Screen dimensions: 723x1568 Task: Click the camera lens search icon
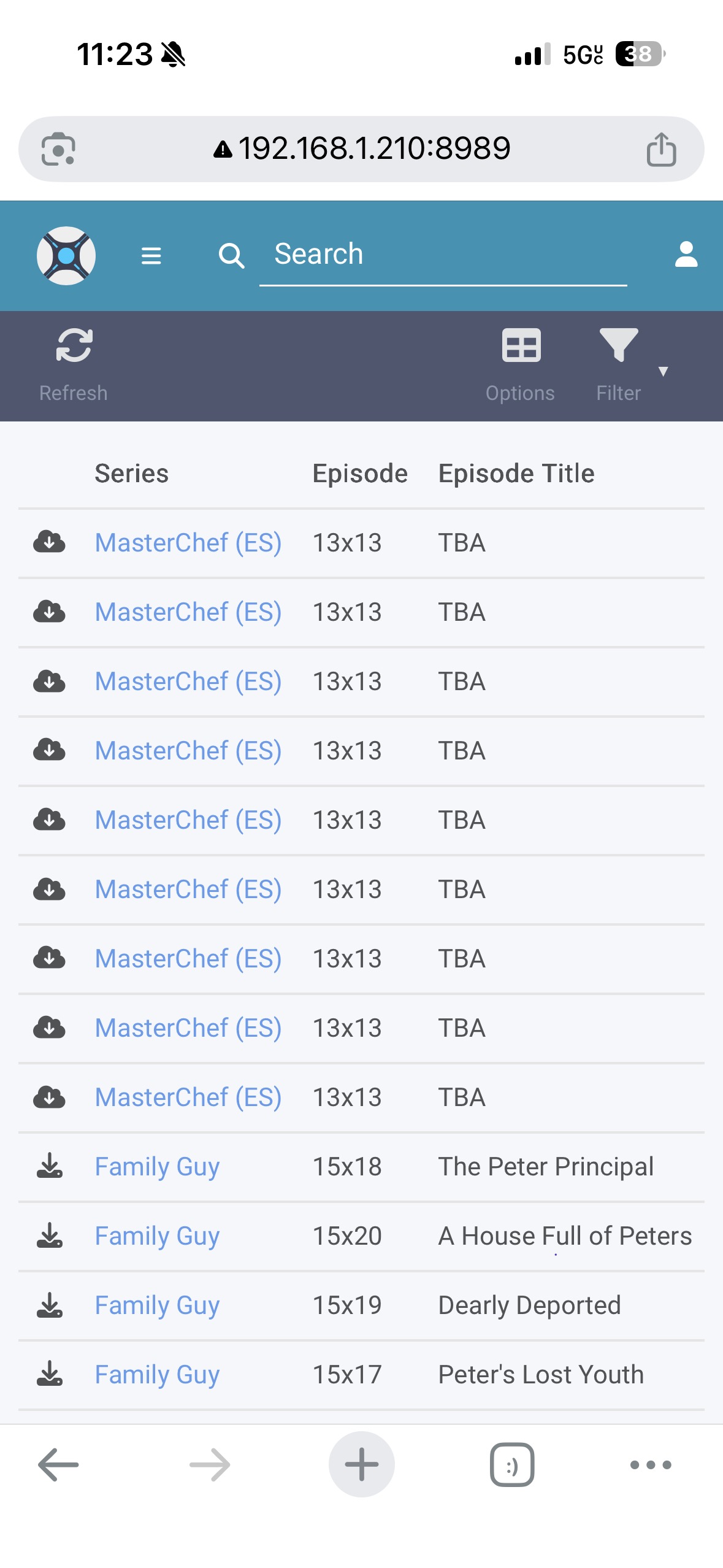click(58, 149)
